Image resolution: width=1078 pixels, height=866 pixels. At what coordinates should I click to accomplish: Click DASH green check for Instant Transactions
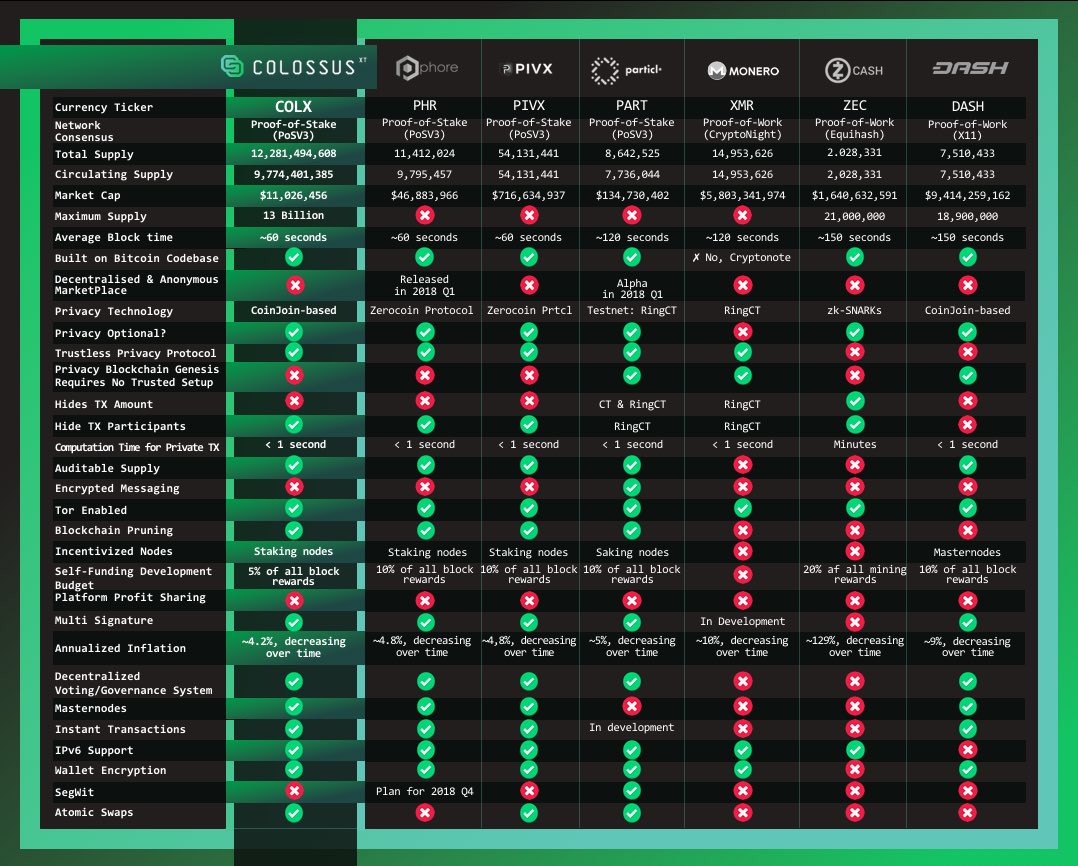point(967,729)
